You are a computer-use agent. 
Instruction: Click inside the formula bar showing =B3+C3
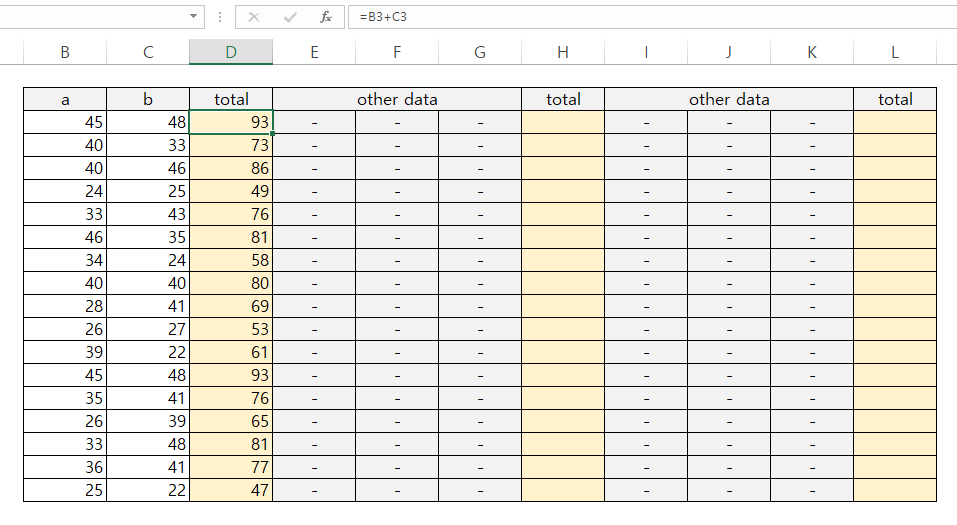652,17
